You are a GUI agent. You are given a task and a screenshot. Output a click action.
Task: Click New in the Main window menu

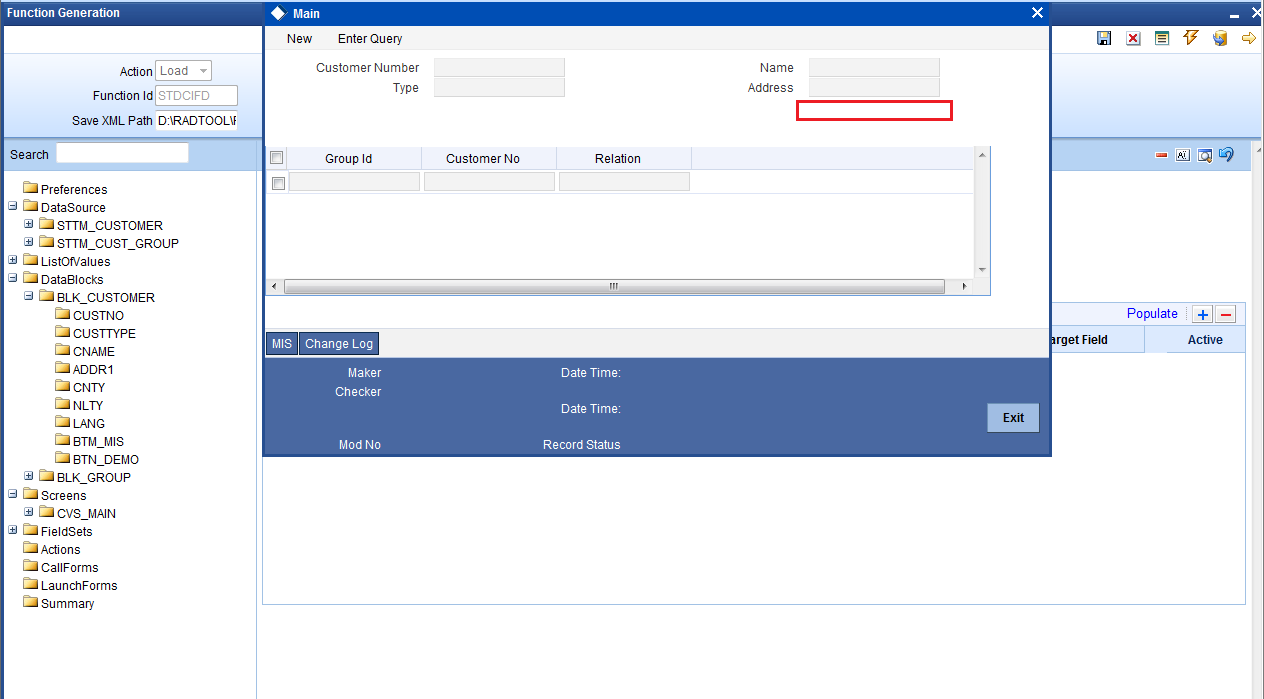tap(299, 39)
